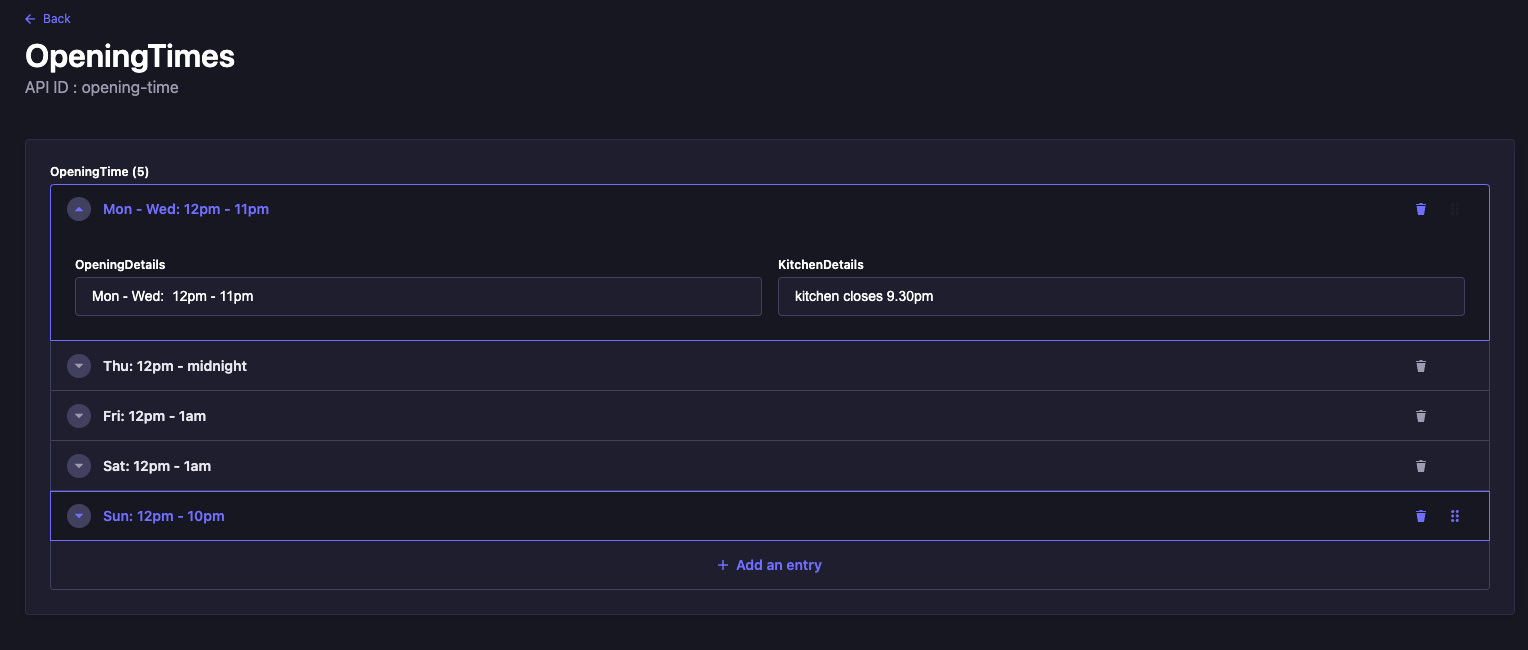This screenshot has height=650, width=1528.
Task: Go back using the Back link
Action: (x=48, y=19)
